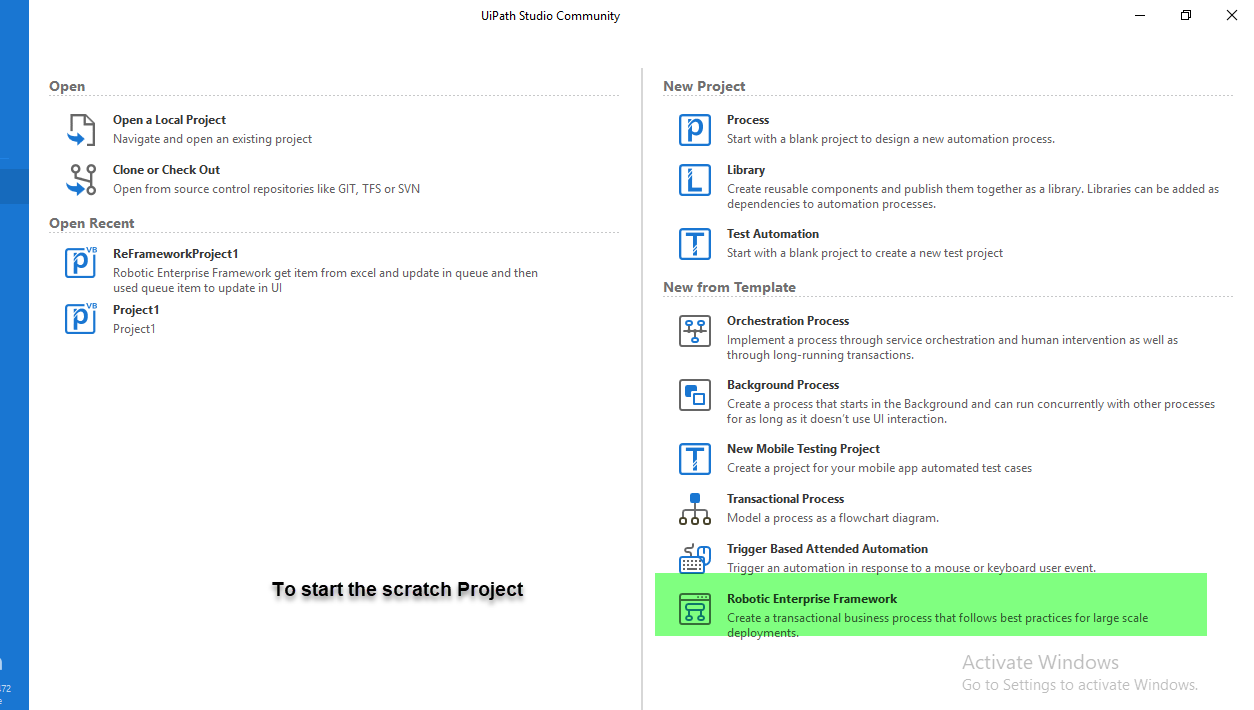Image resolution: width=1254 pixels, height=710 pixels.
Task: Click the Transactional Process flowchart icon
Action: [x=694, y=508]
